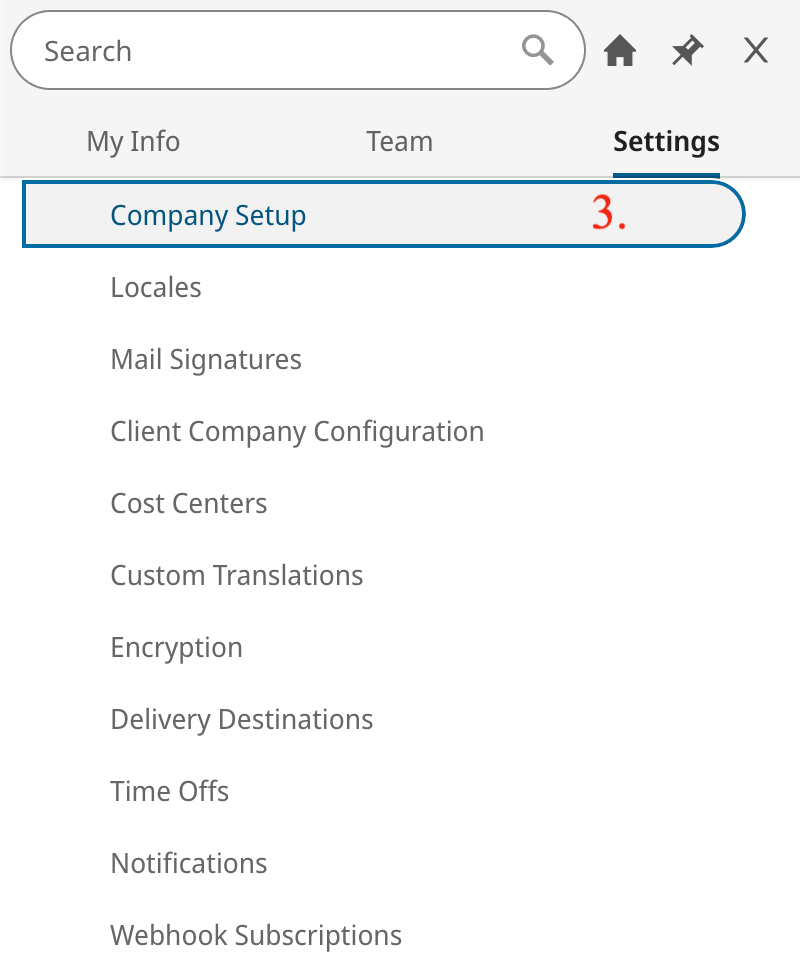Go to Mail Signatures
Viewport: 800px width, 974px height.
[x=206, y=360]
